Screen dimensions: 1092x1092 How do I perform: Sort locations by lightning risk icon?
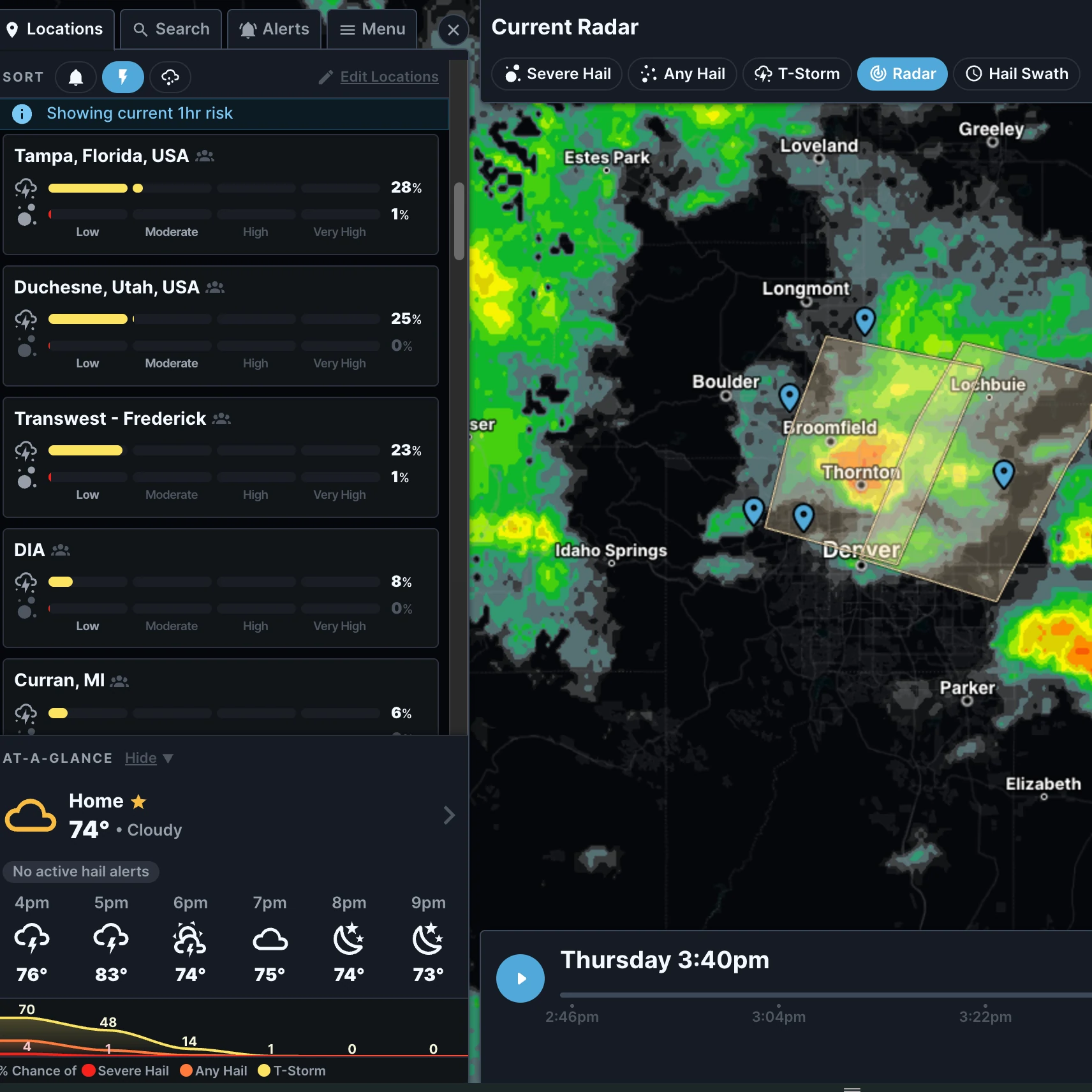pos(123,77)
